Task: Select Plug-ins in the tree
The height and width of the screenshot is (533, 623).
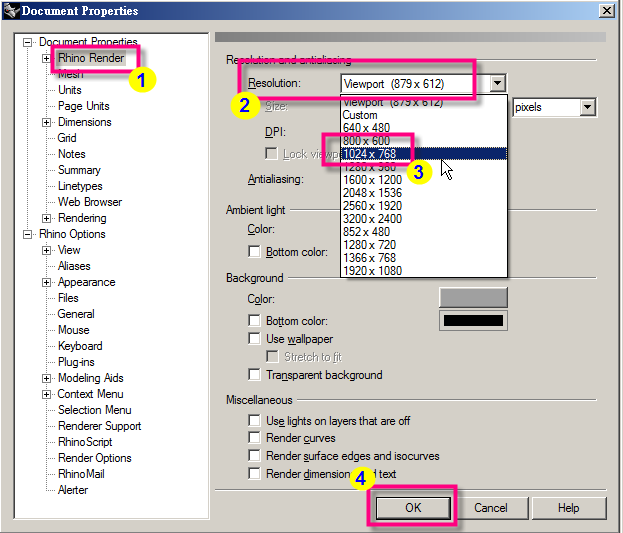Action: pyautogui.click(x=76, y=362)
